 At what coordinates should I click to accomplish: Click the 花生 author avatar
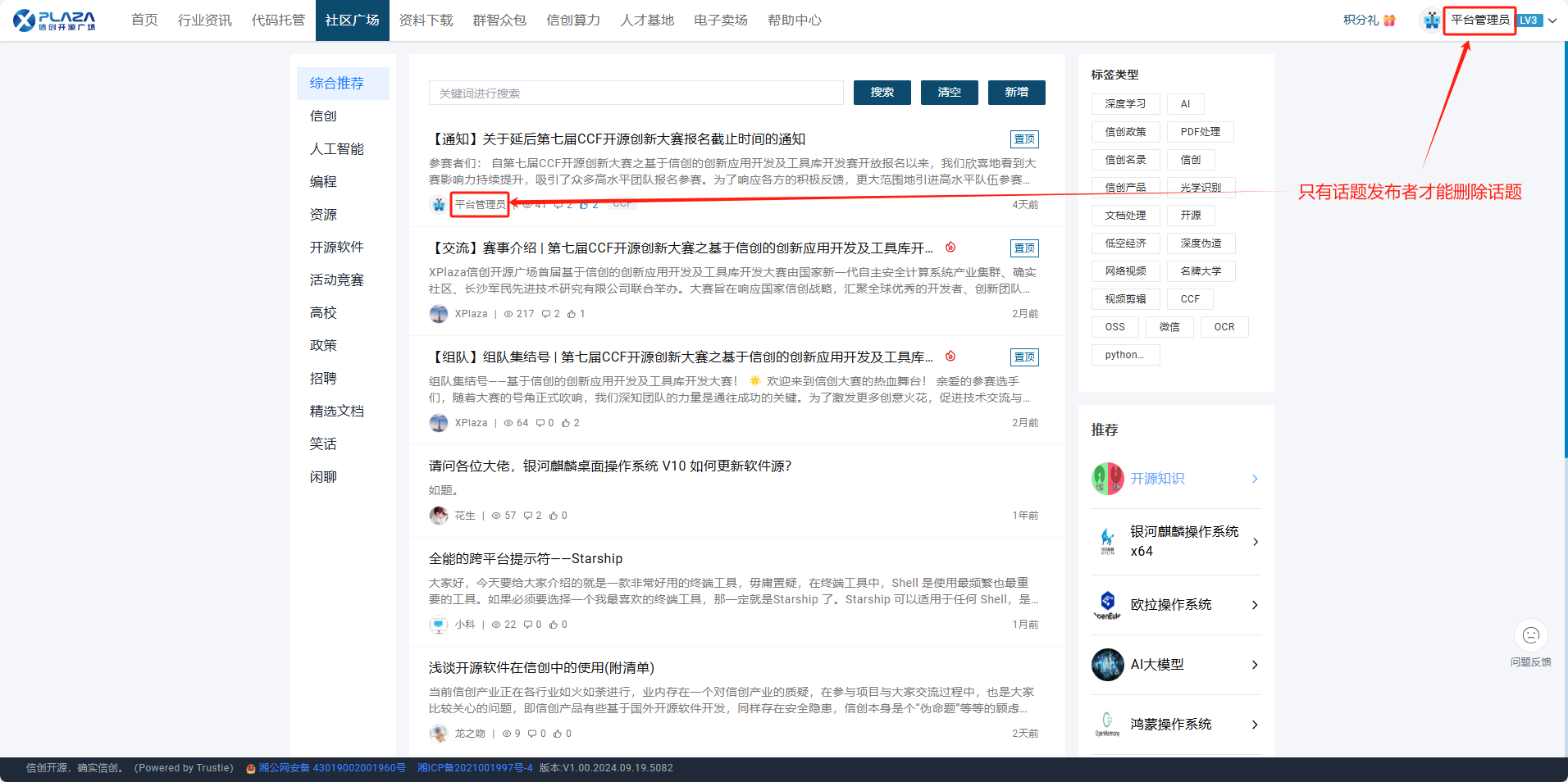pos(439,516)
